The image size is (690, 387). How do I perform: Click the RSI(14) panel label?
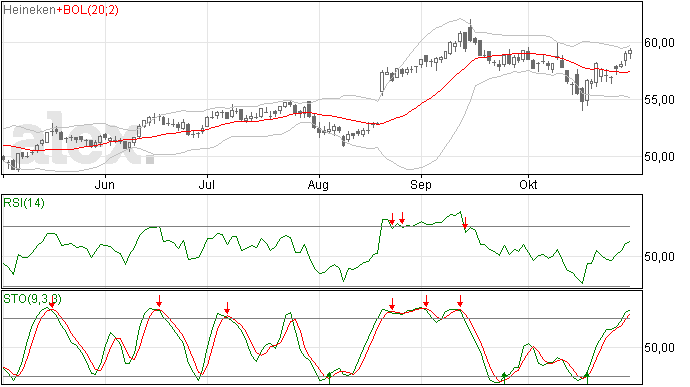[x=24, y=203]
